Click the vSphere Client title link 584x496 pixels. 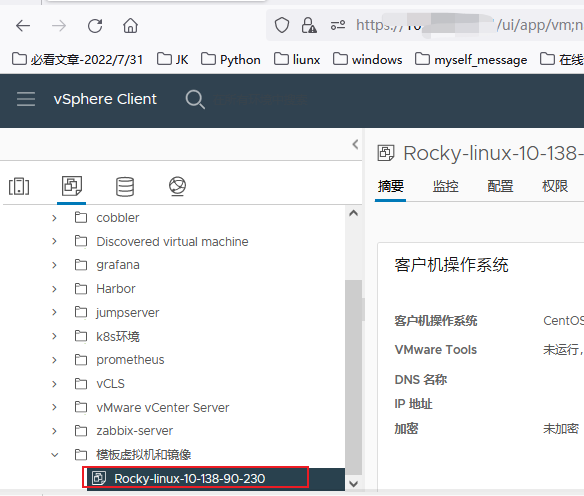click(x=105, y=99)
